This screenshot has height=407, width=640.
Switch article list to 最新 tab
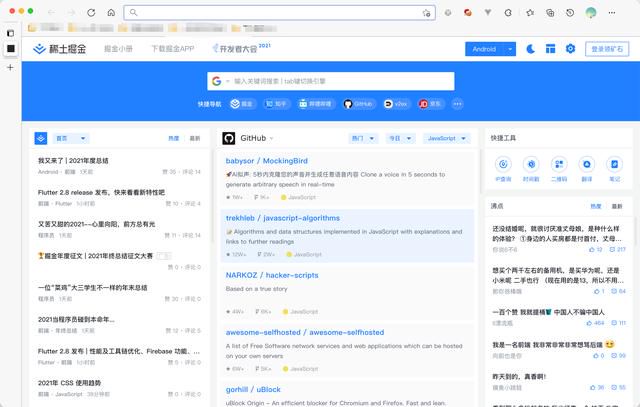point(195,138)
